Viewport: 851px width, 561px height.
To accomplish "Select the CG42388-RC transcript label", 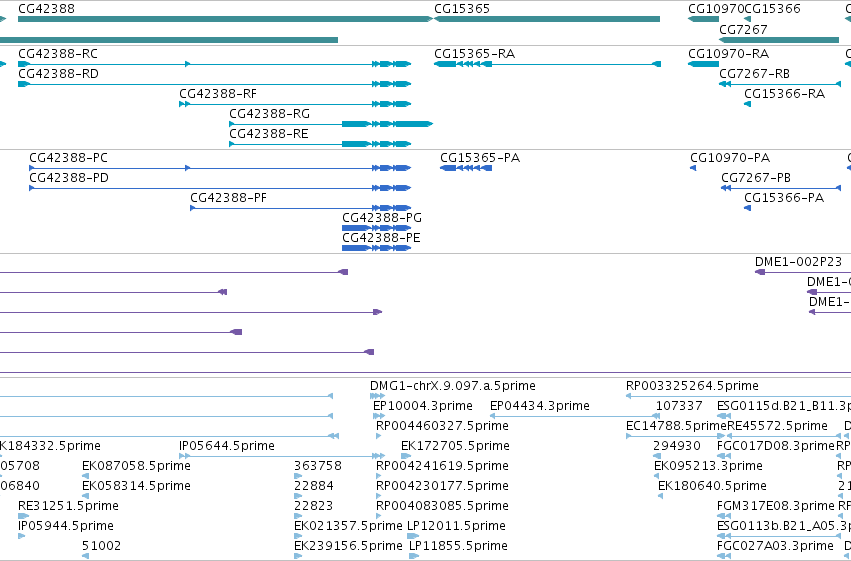I will tap(58, 54).
